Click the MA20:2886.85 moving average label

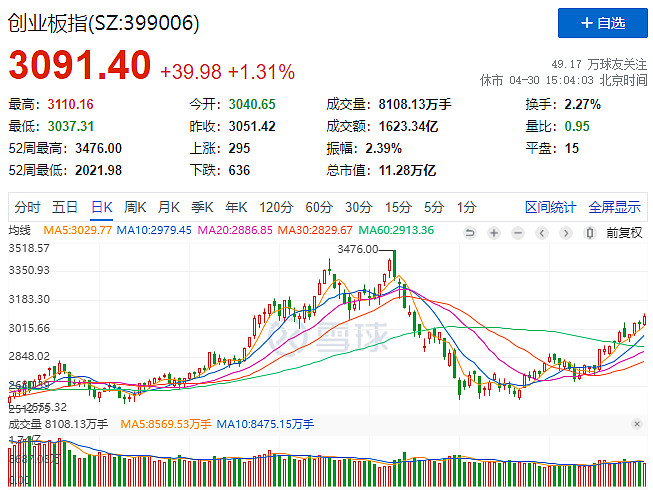coord(235,230)
